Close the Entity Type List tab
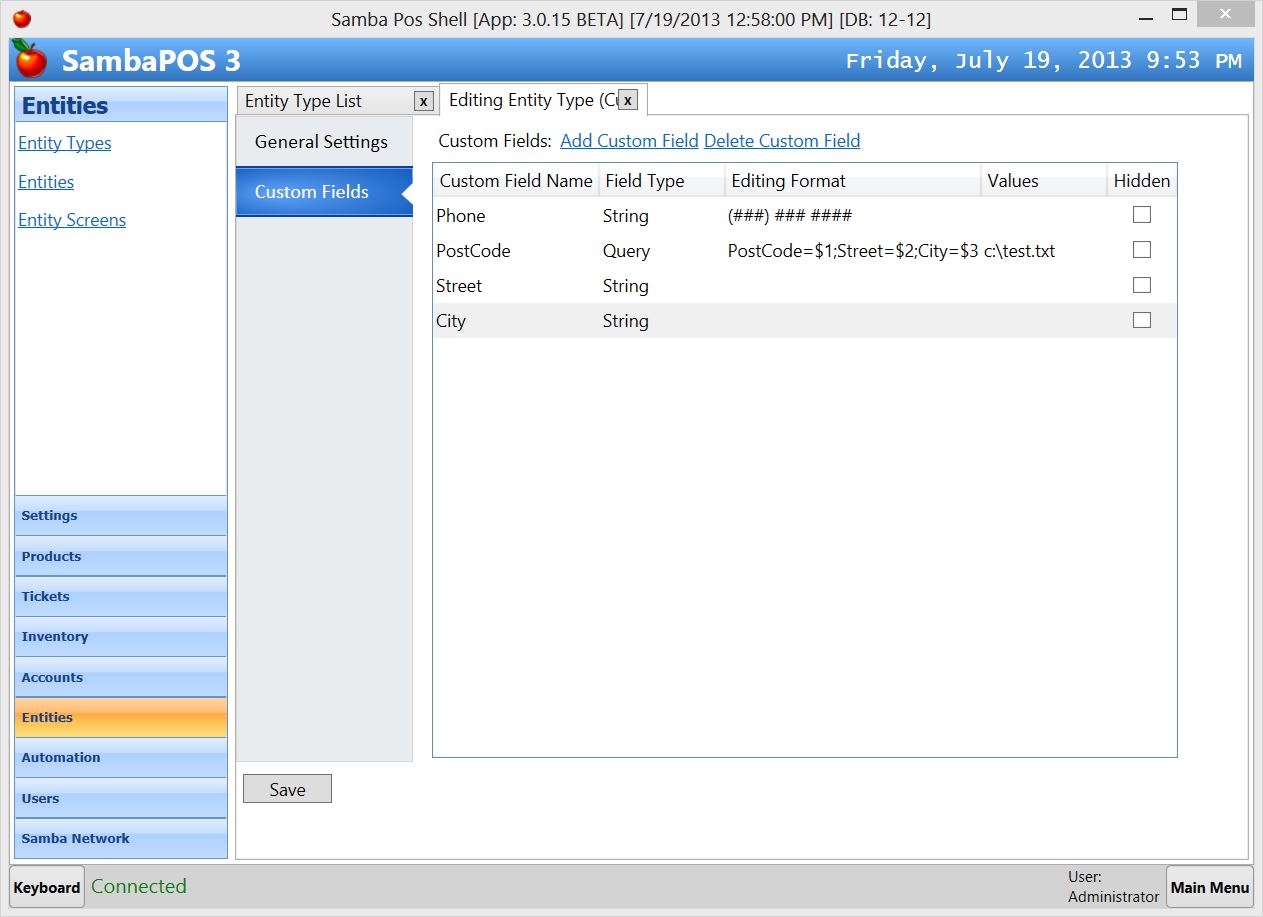 [x=422, y=100]
